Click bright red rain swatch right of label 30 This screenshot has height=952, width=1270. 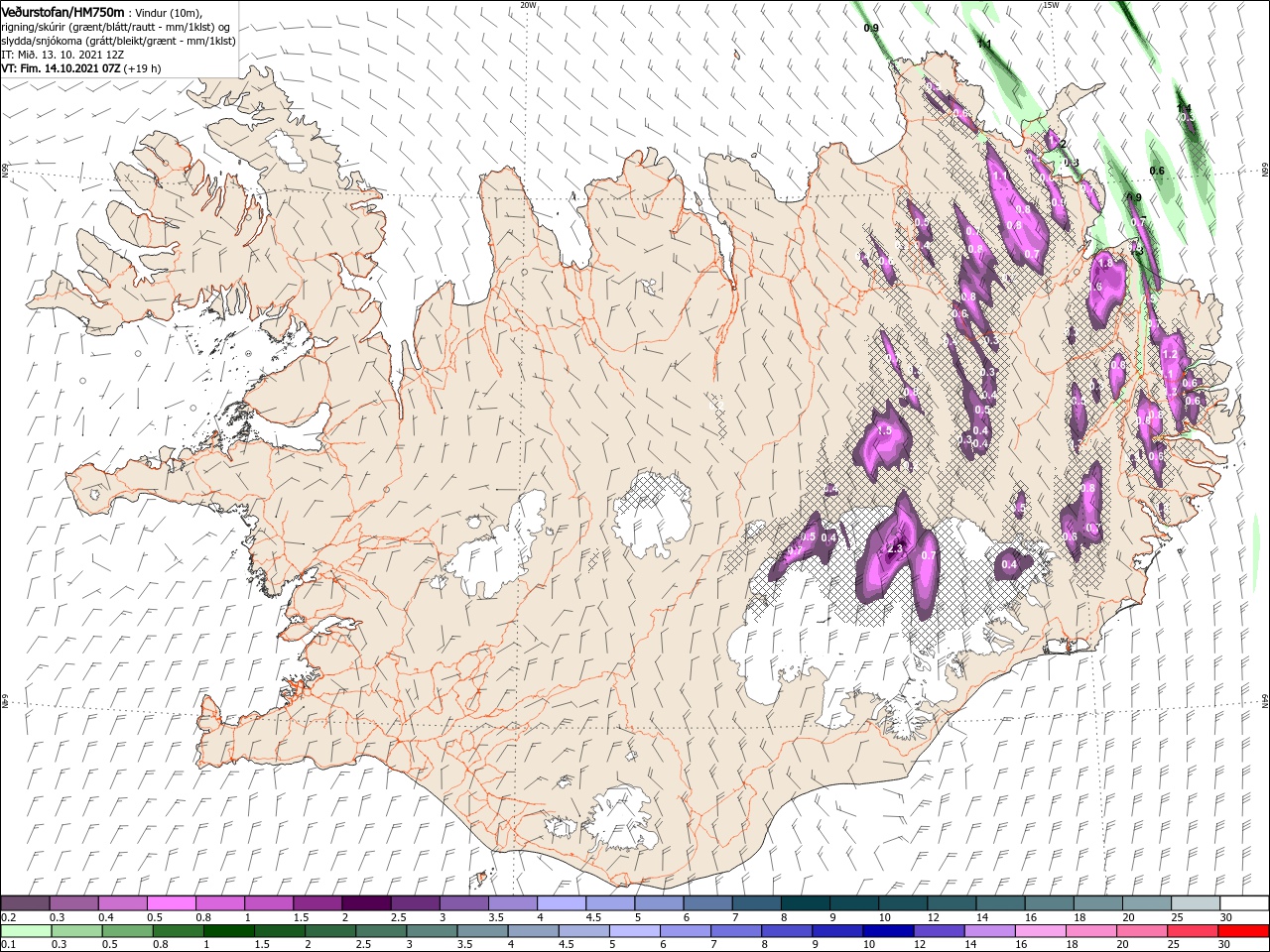[1243, 931]
